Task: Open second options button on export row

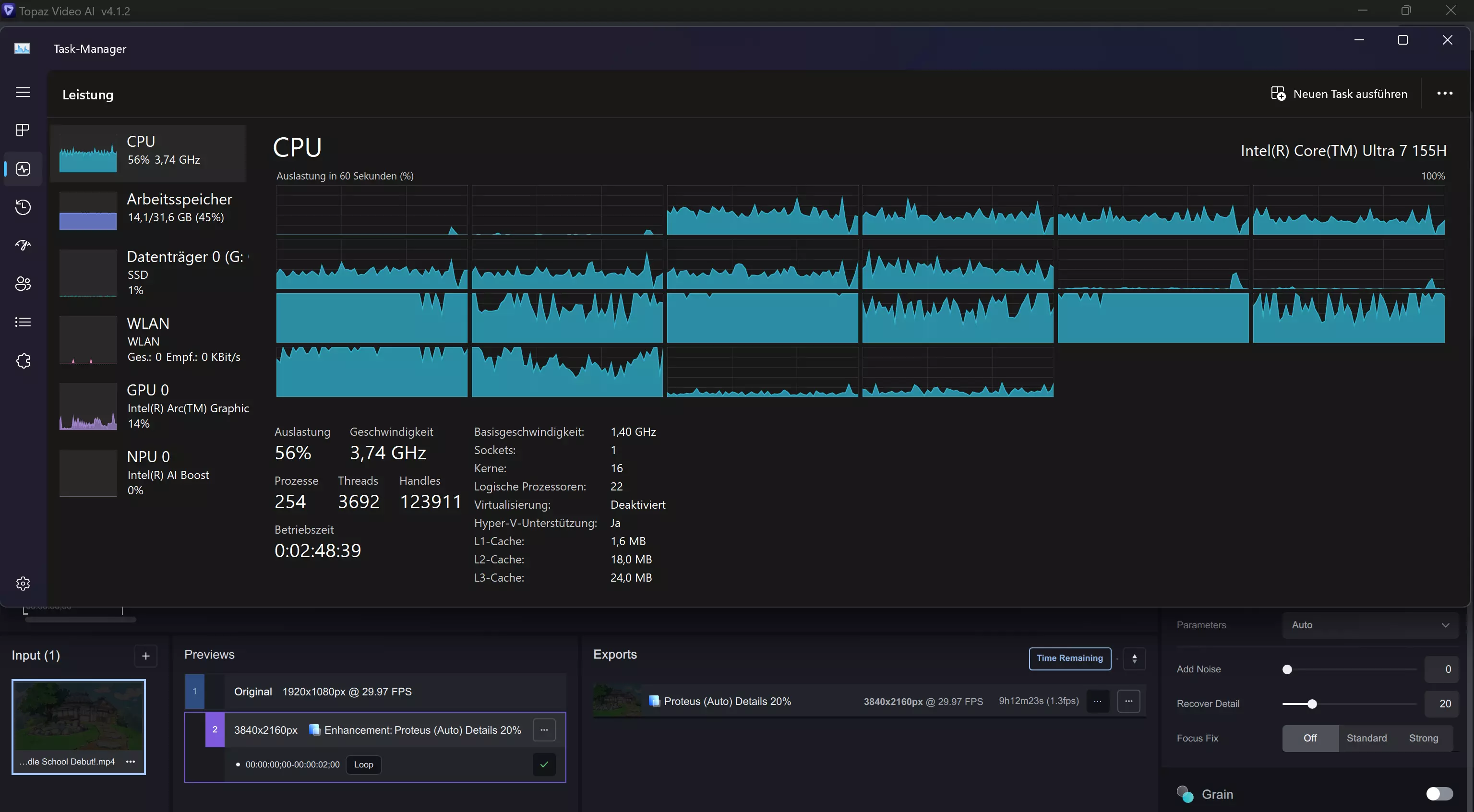Action: pos(1129,701)
